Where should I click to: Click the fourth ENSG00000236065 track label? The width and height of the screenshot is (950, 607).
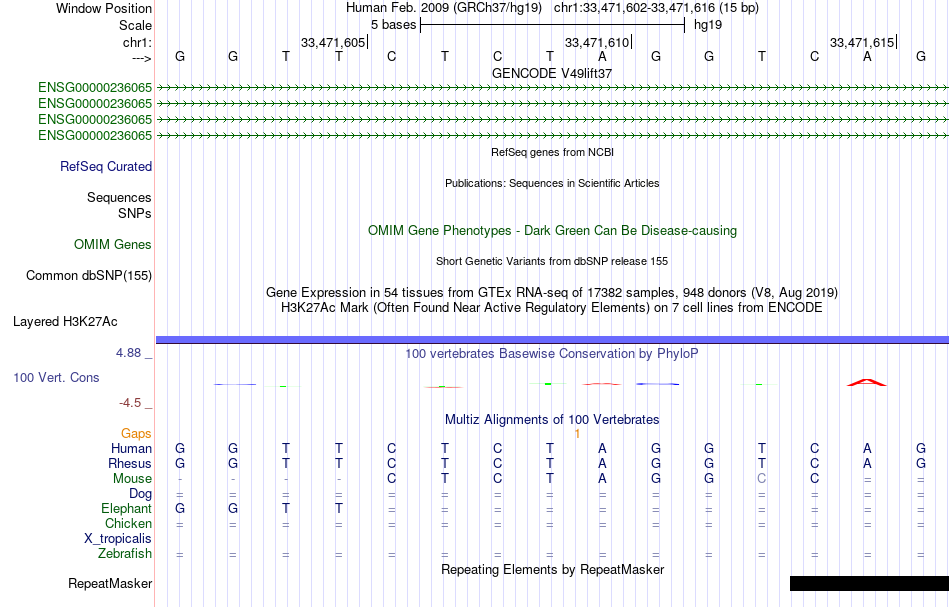[95, 136]
